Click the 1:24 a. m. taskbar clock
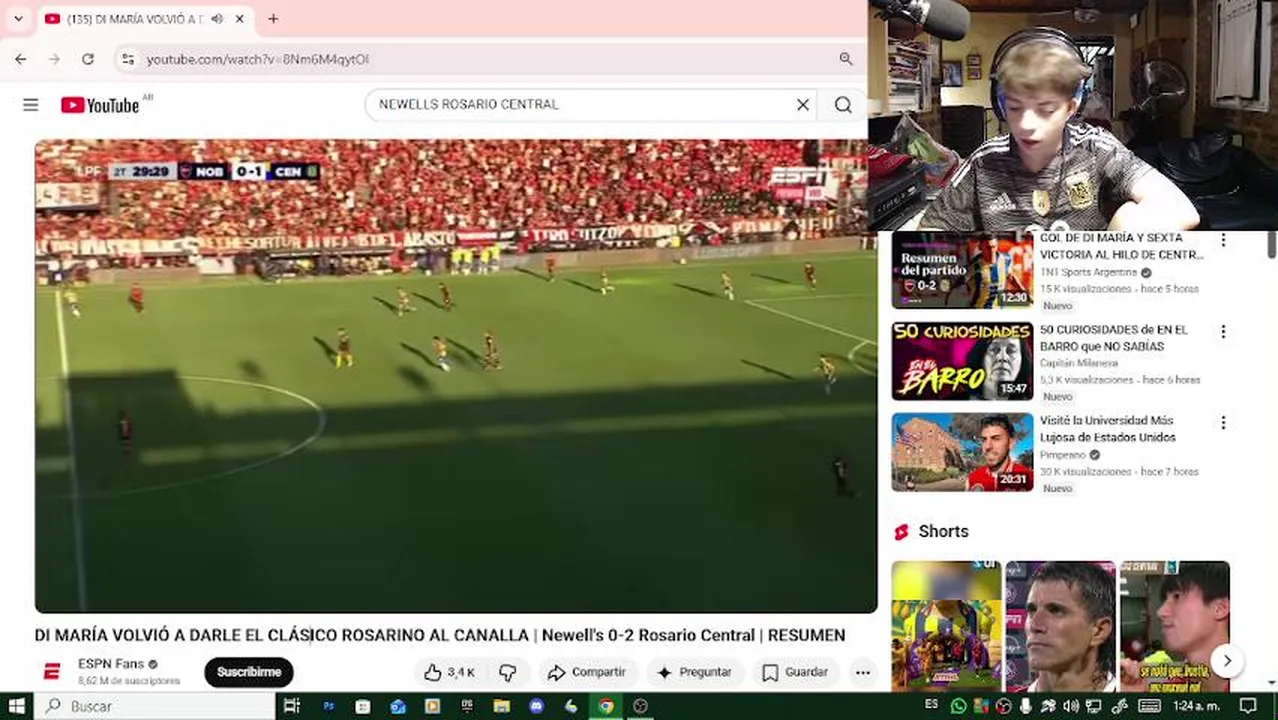Image resolution: width=1278 pixels, height=720 pixels. coord(1196,706)
